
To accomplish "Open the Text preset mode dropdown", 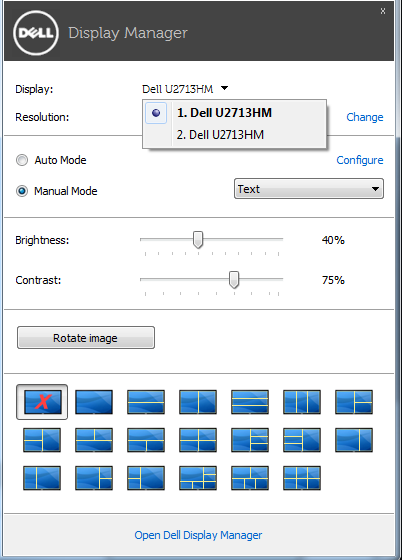I will coord(309,189).
